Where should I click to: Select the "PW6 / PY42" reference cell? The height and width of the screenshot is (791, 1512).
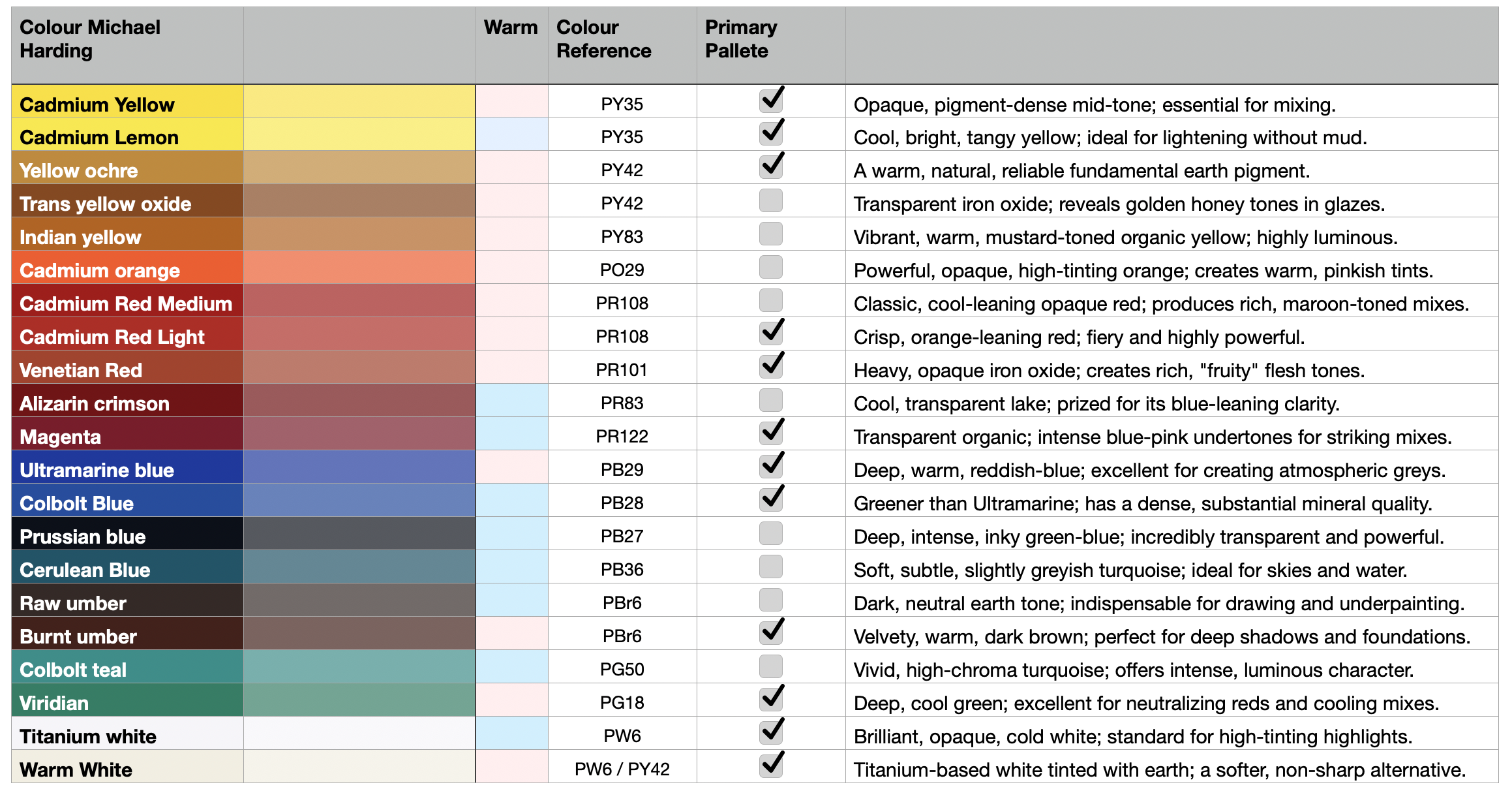pyautogui.click(x=622, y=766)
